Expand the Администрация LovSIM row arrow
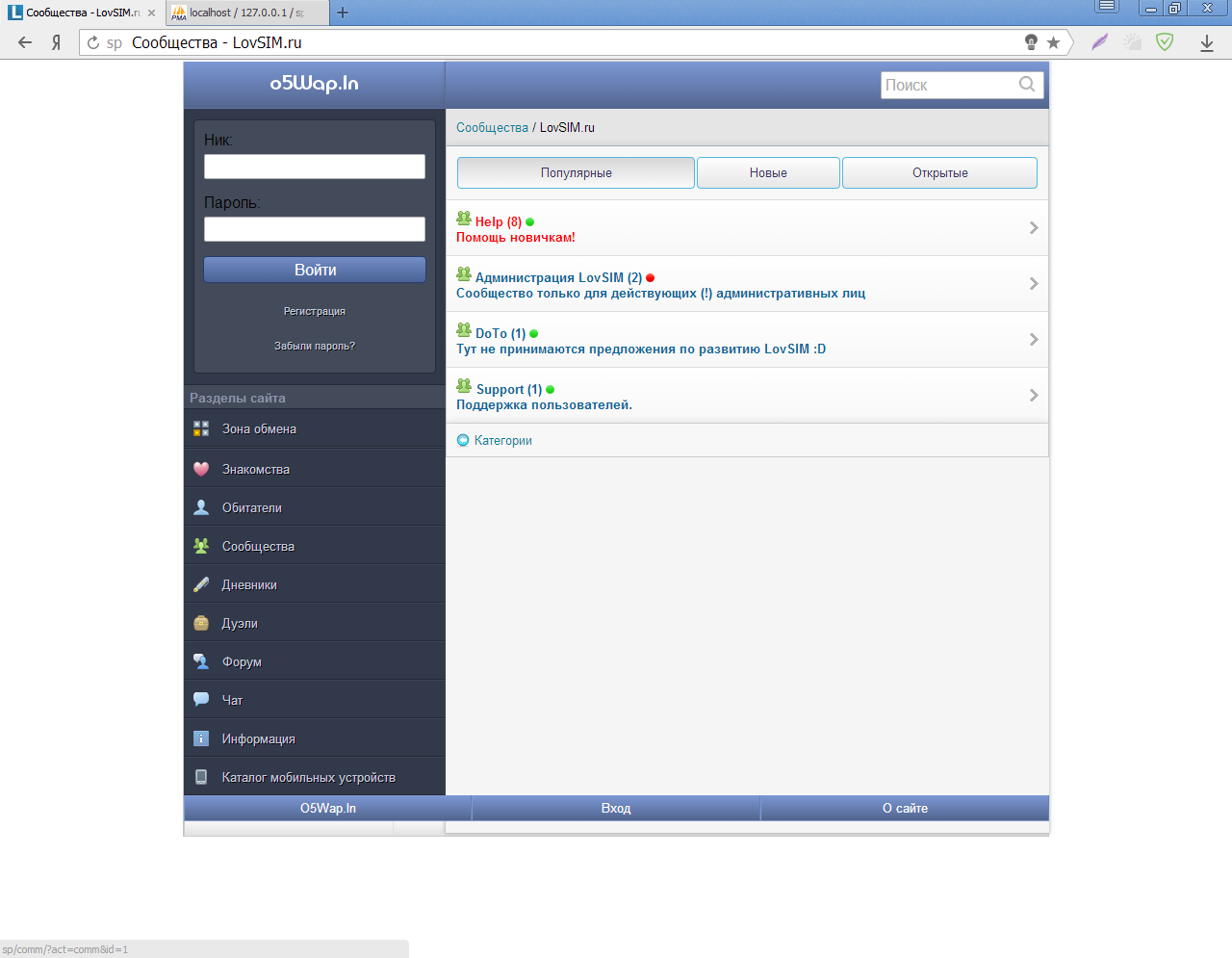Image resolution: width=1232 pixels, height=958 pixels. click(x=1033, y=284)
